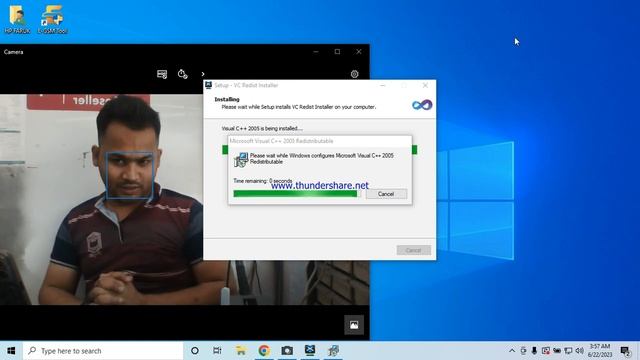Viewport: 640px width, 360px height.
Task: Minimize the Setup VC Redist Installer window
Action: [382, 85]
